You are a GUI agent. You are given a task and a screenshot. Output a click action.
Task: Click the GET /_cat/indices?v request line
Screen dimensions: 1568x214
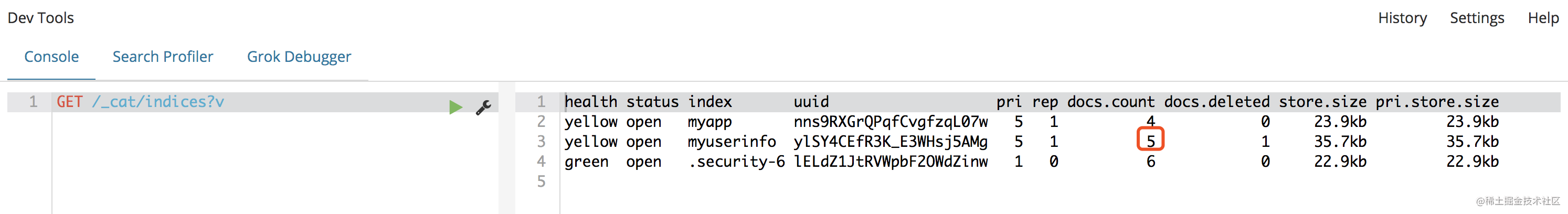(140, 102)
